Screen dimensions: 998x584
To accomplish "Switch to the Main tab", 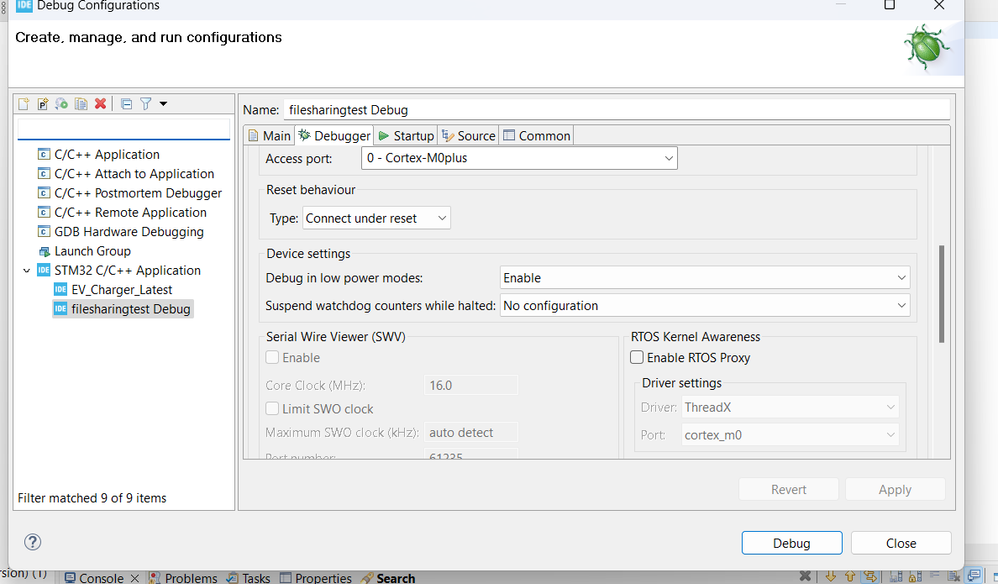I will pyautogui.click(x=269, y=136).
